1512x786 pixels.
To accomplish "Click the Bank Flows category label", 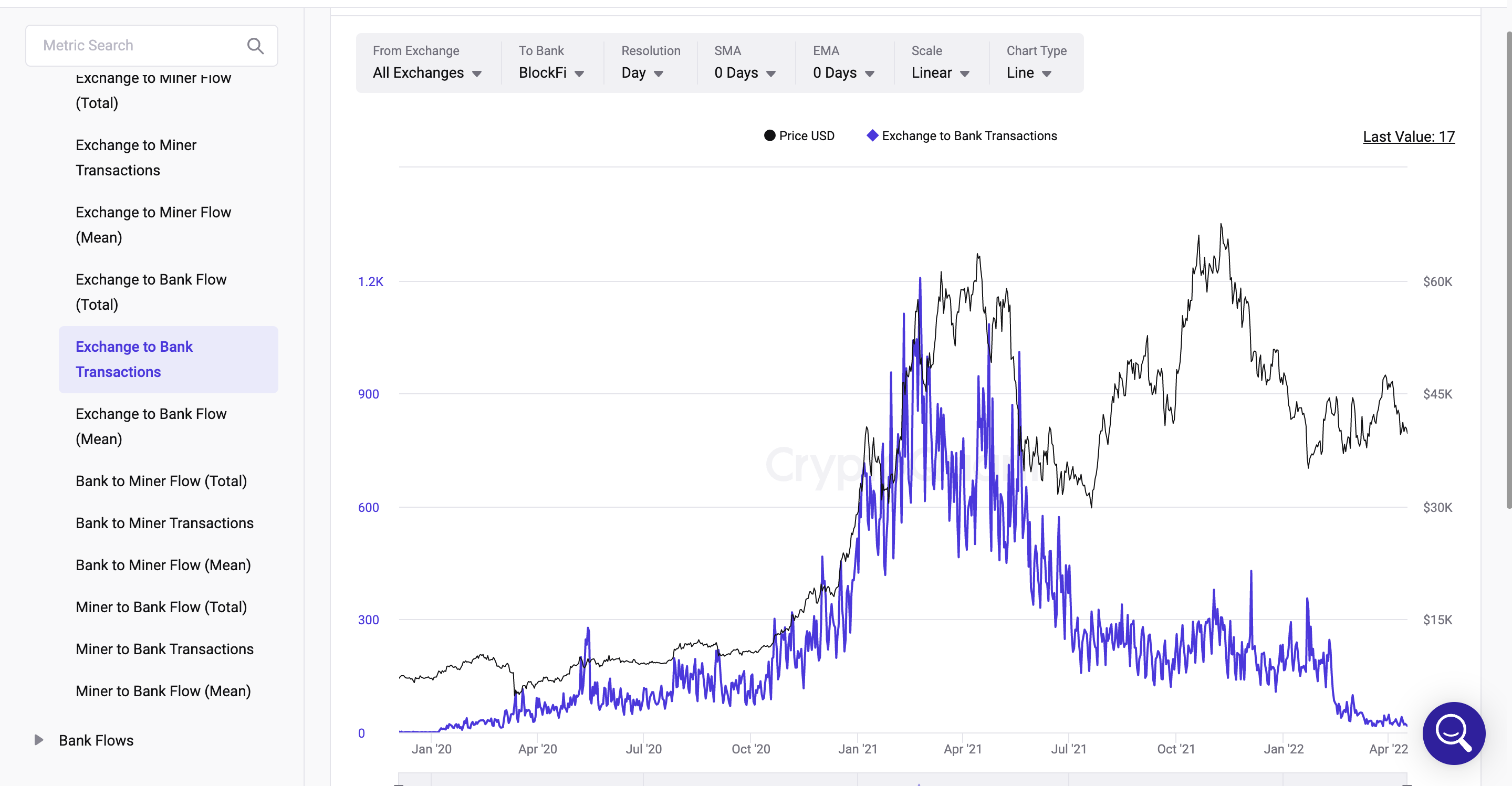I will [x=96, y=740].
